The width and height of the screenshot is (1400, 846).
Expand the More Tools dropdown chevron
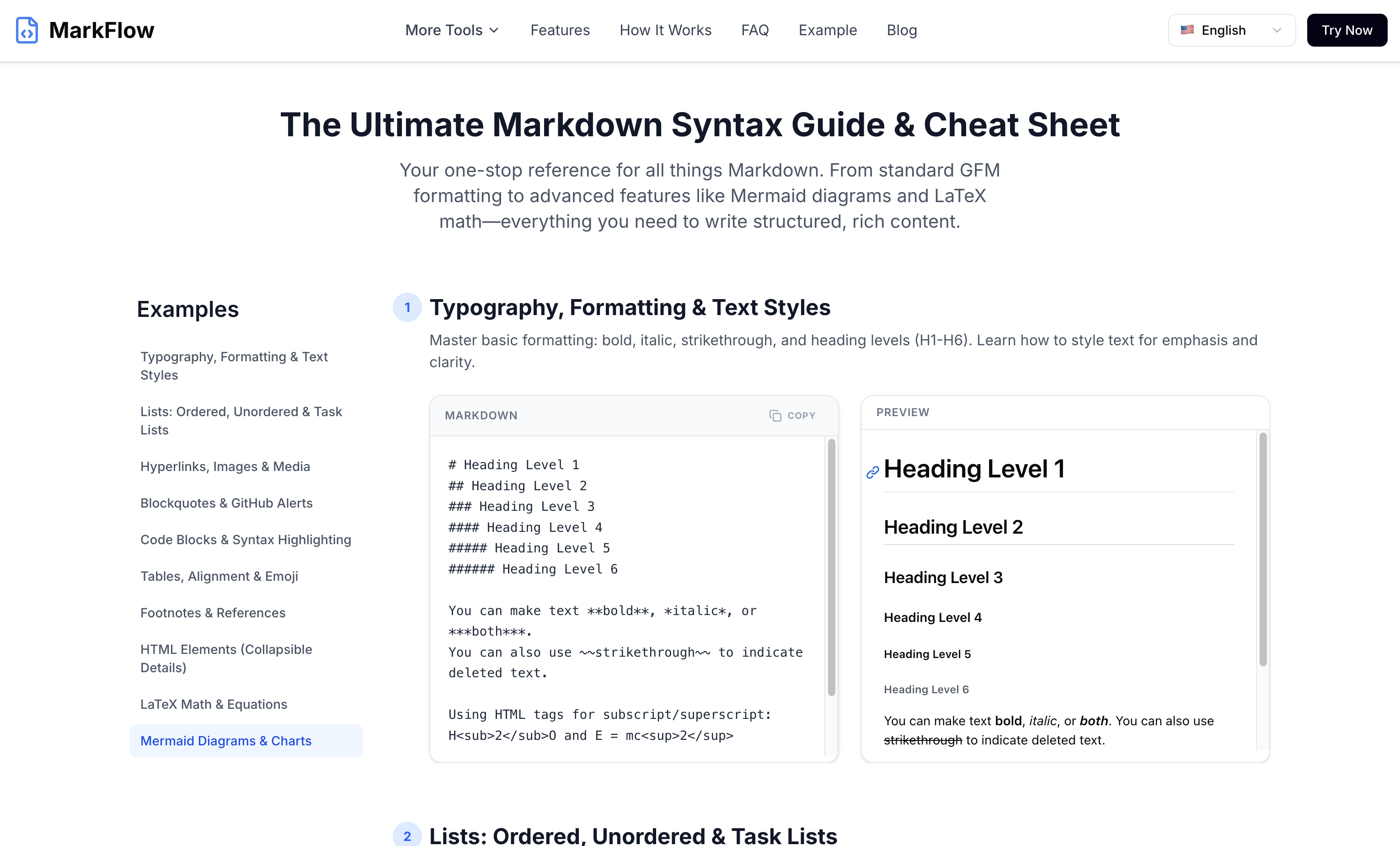[x=494, y=30]
